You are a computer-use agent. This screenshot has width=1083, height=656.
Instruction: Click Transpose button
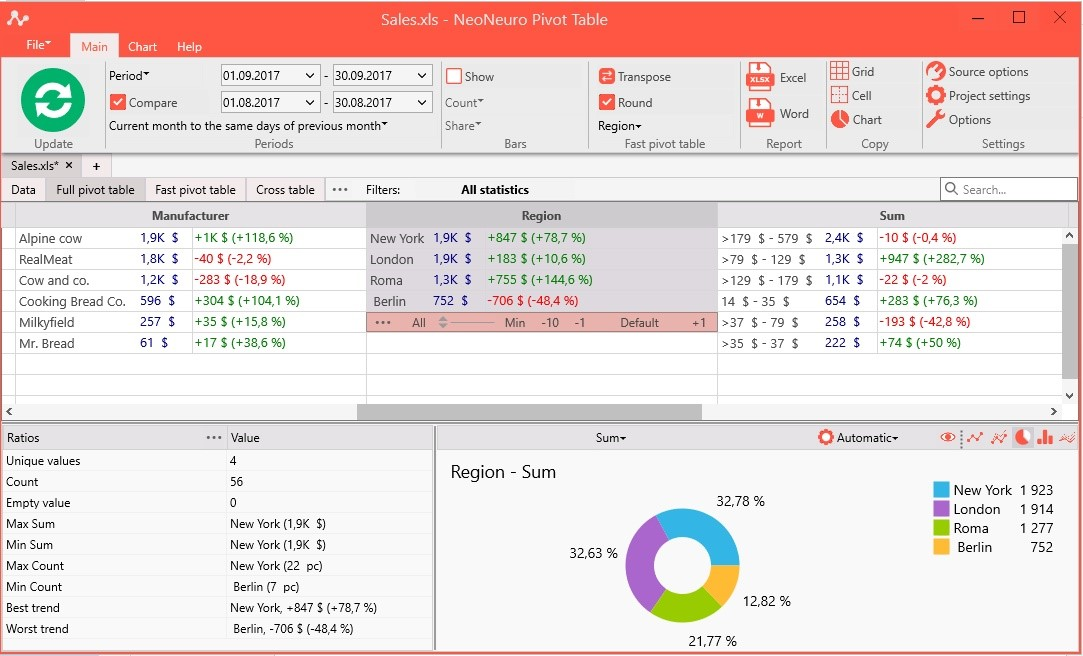tap(634, 76)
